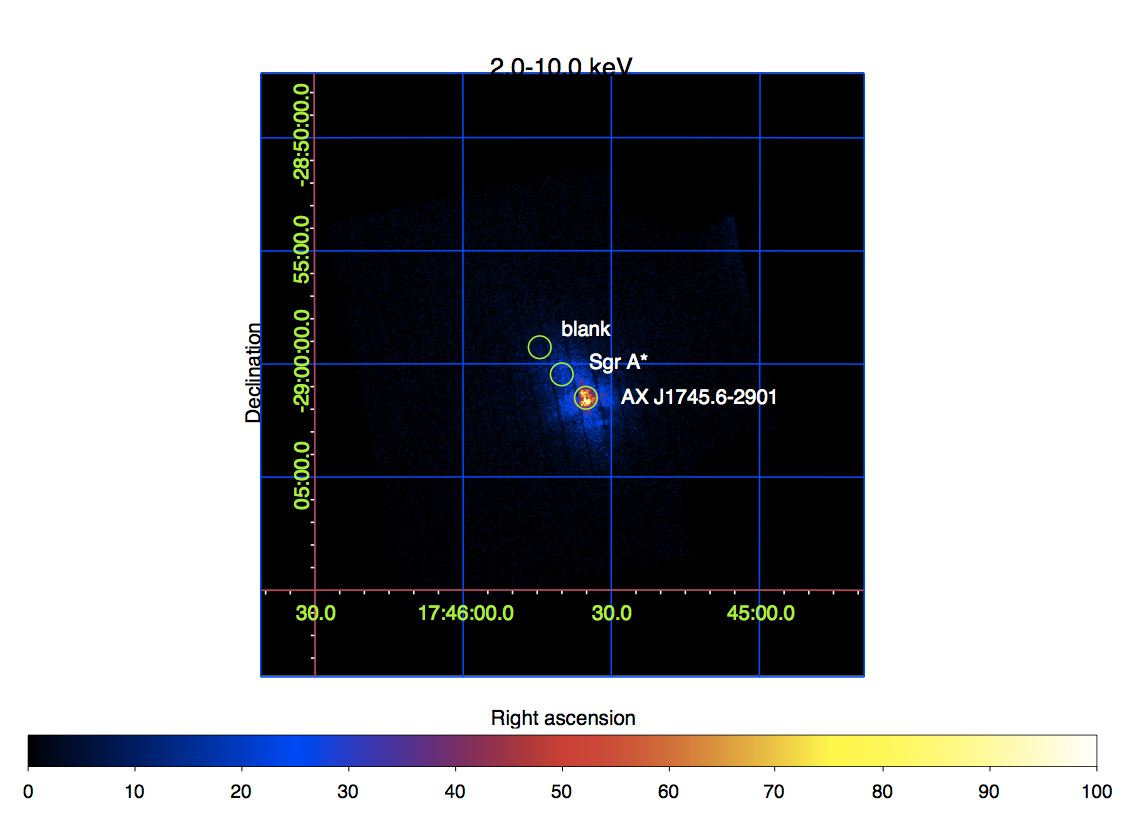Screen dimensions: 1127x827
Task: Click the 'Right ascension' axis label
Action: click(x=563, y=718)
